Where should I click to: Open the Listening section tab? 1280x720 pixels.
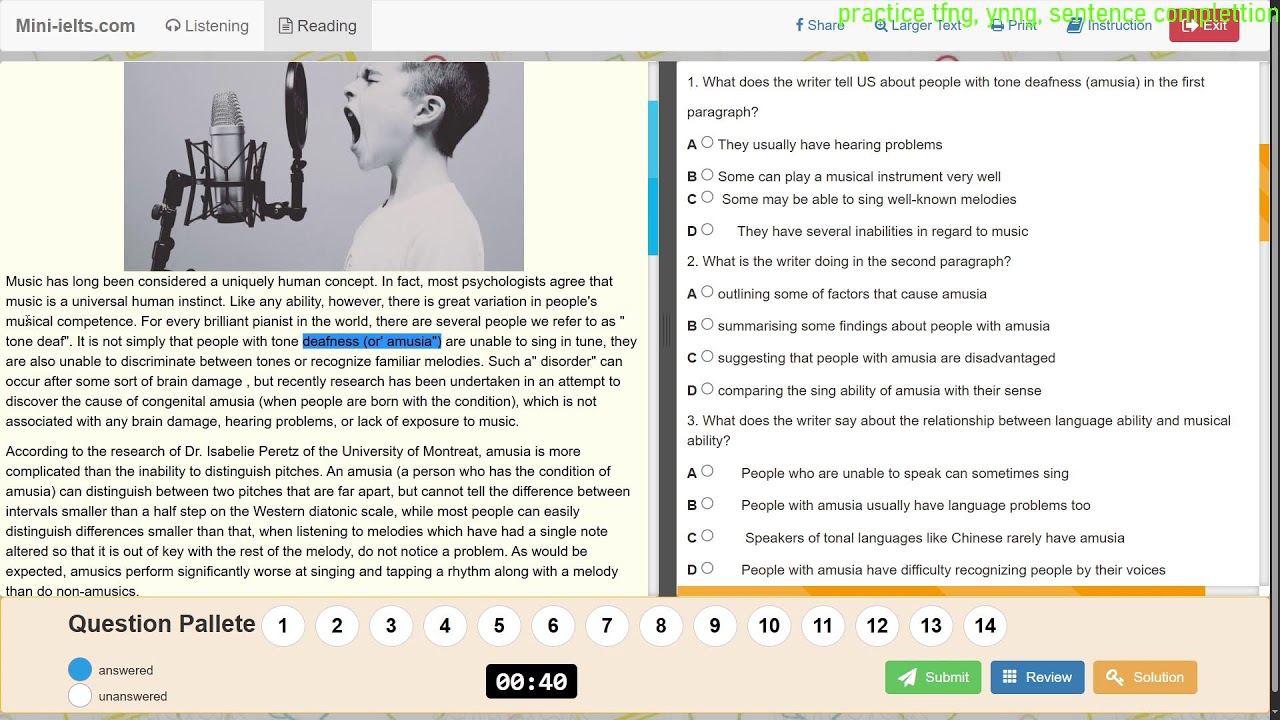point(207,26)
